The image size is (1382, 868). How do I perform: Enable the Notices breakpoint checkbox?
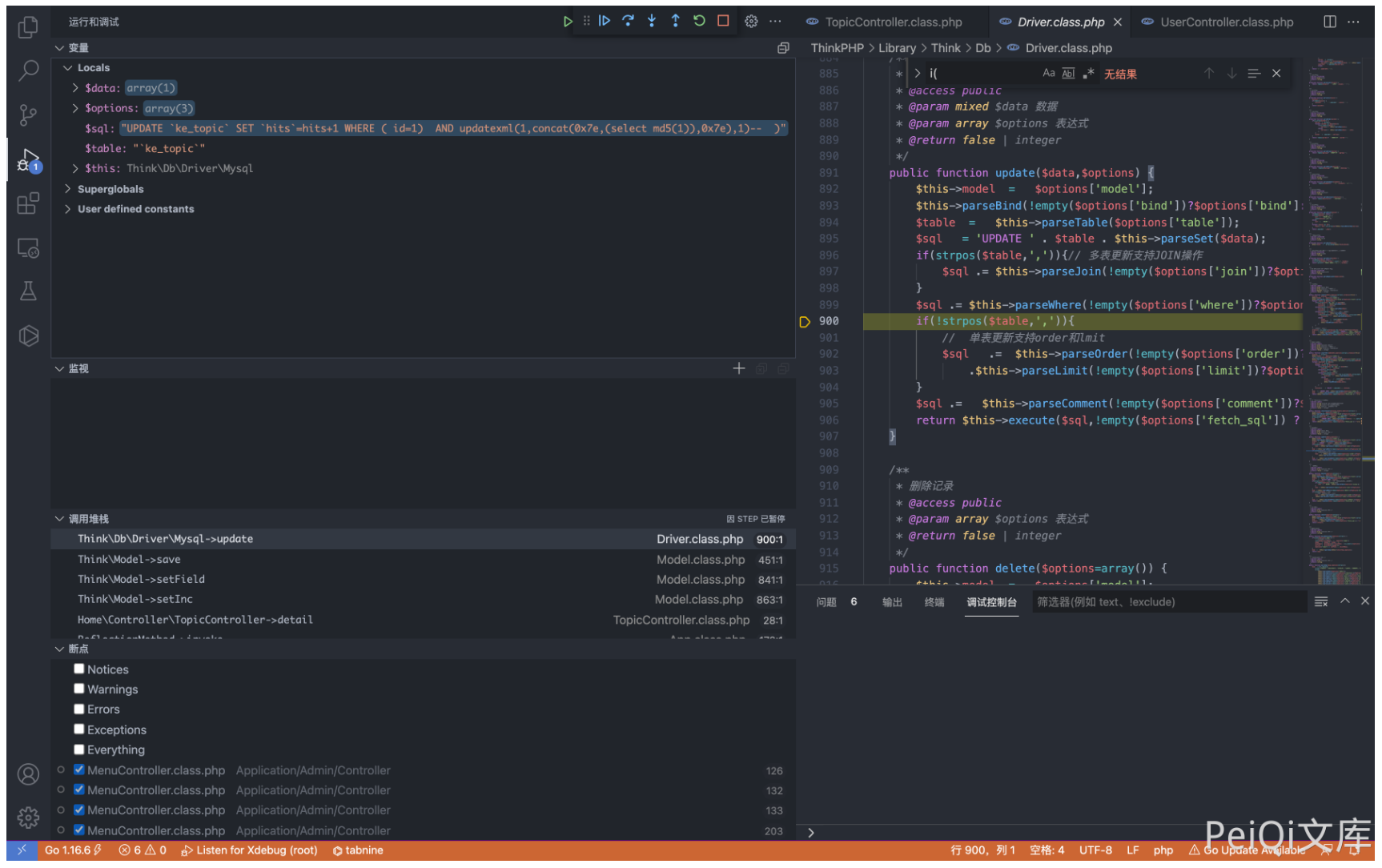(79, 669)
